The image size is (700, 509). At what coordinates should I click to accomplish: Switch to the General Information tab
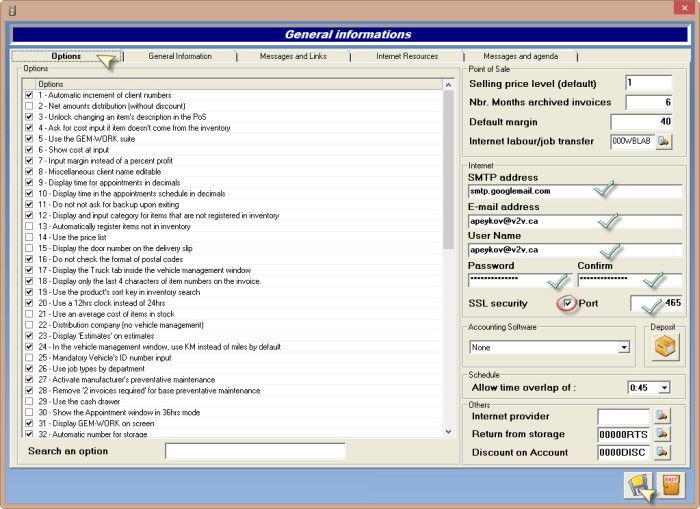click(180, 56)
